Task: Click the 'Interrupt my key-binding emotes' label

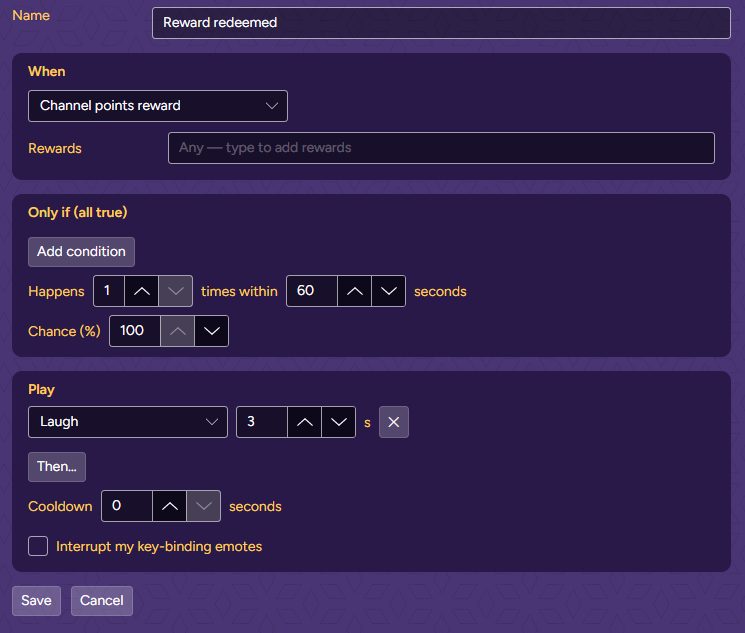Action: click(x=159, y=547)
